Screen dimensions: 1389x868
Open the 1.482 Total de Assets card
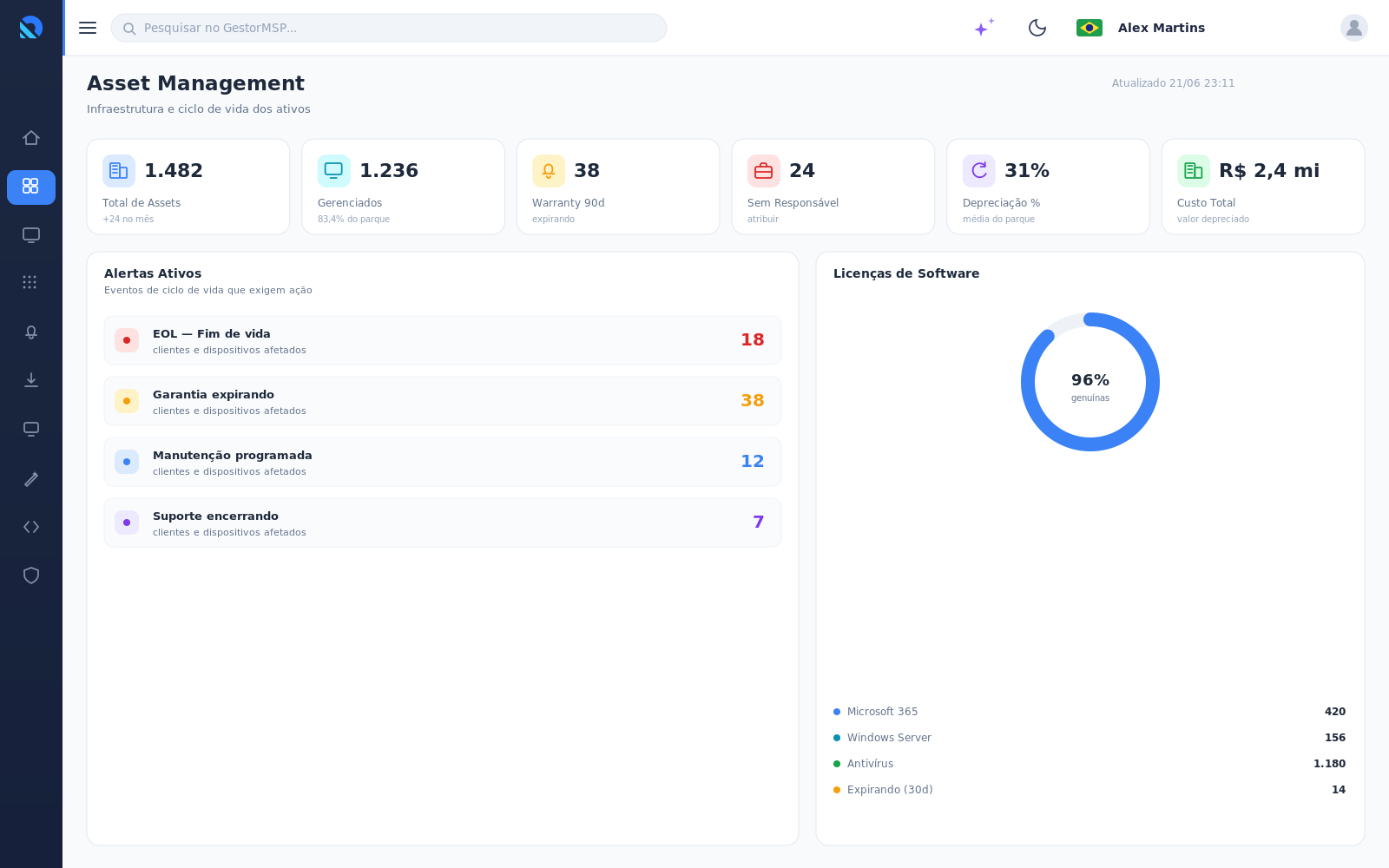188,187
